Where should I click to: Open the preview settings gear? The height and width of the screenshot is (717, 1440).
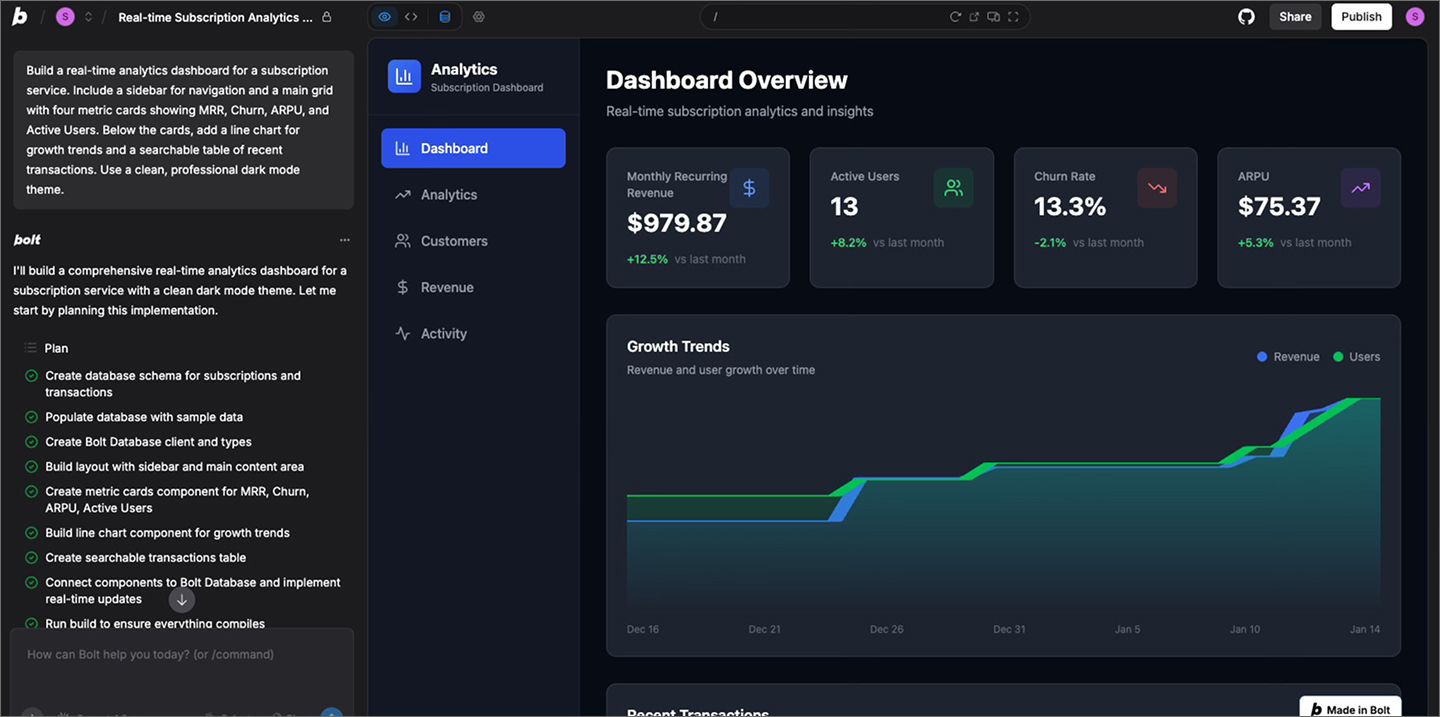478,16
